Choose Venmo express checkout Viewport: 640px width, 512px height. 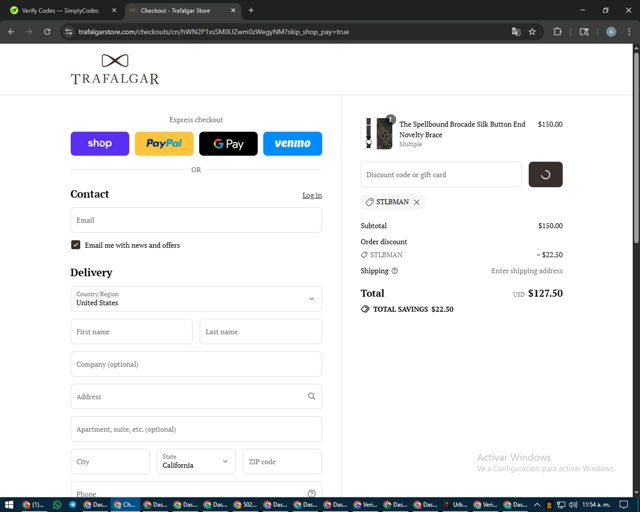coord(292,143)
